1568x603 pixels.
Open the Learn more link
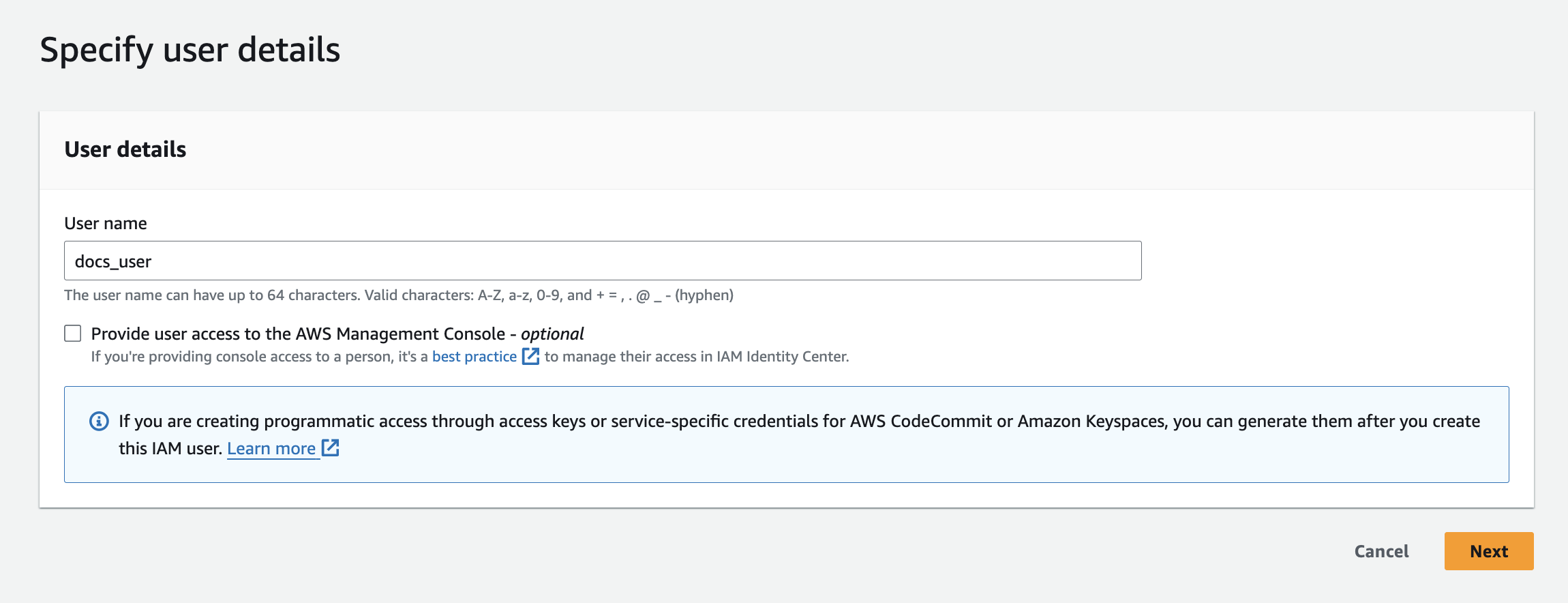tap(271, 449)
